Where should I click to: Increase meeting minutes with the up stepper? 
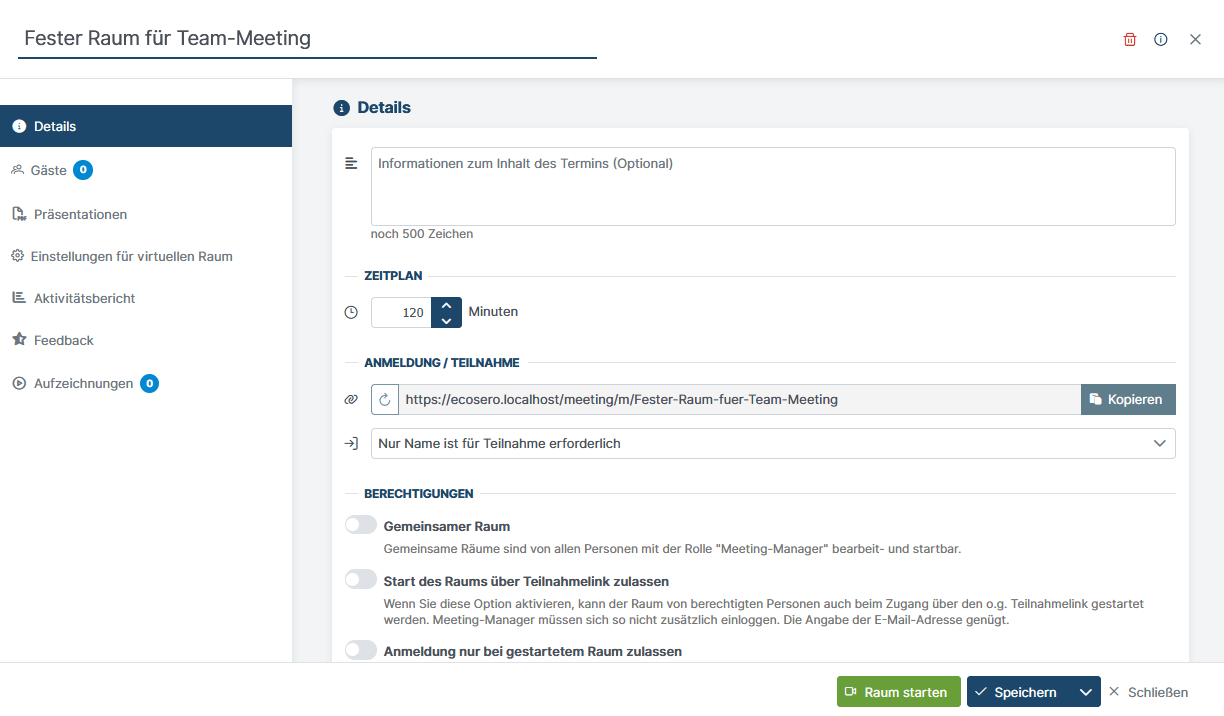click(x=447, y=305)
